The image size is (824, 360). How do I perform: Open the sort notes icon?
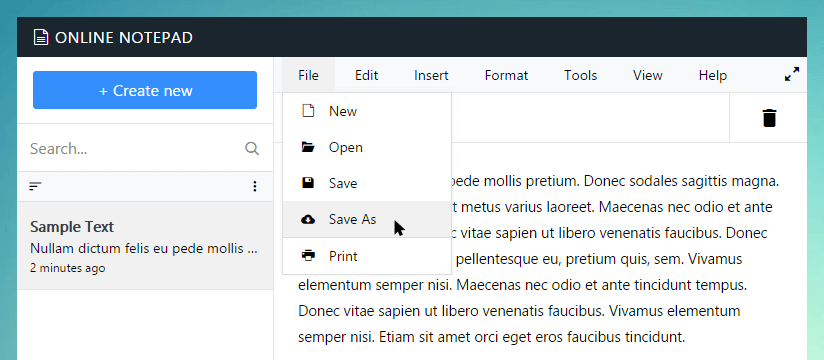35,186
